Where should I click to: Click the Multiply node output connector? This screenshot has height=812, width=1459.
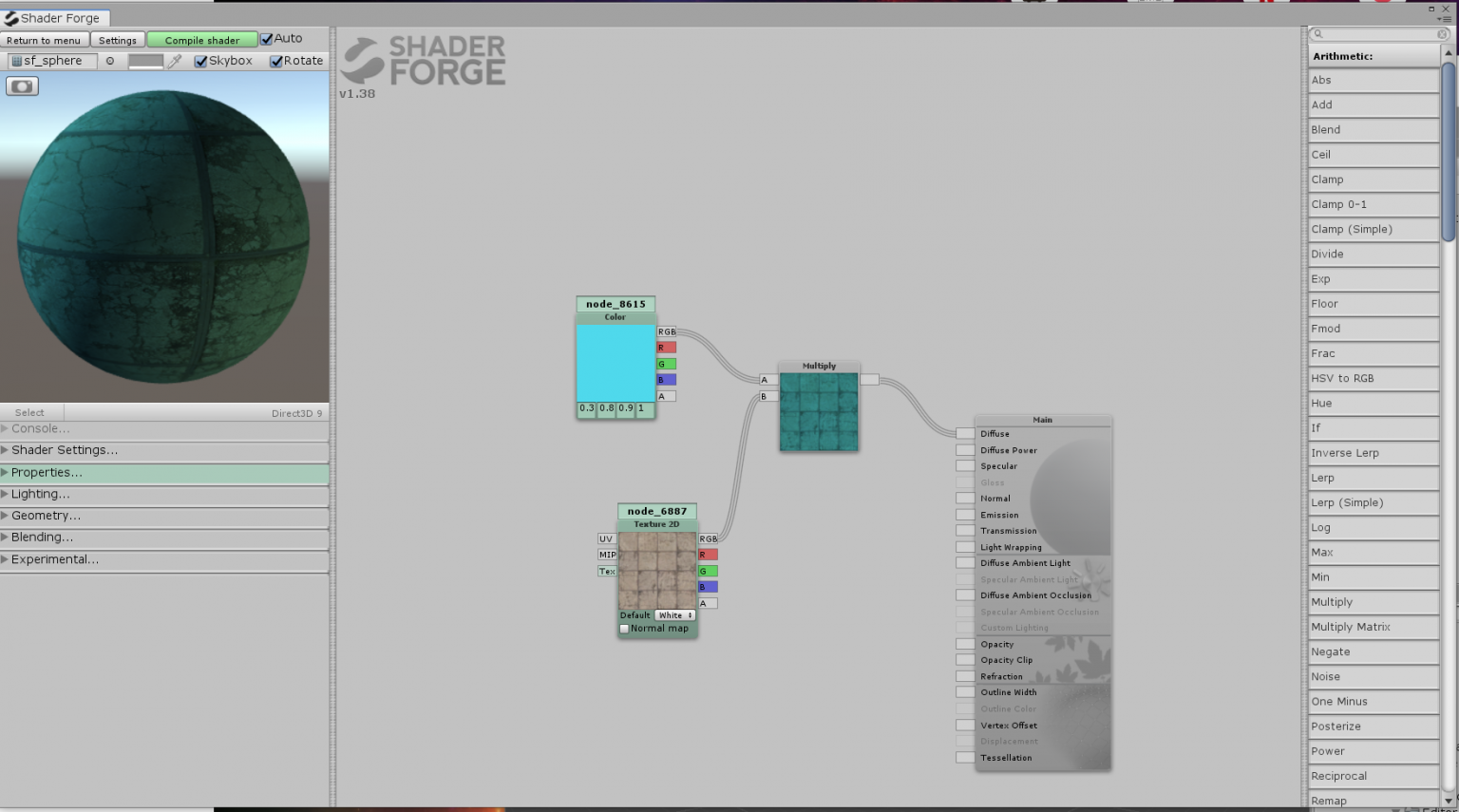[869, 380]
